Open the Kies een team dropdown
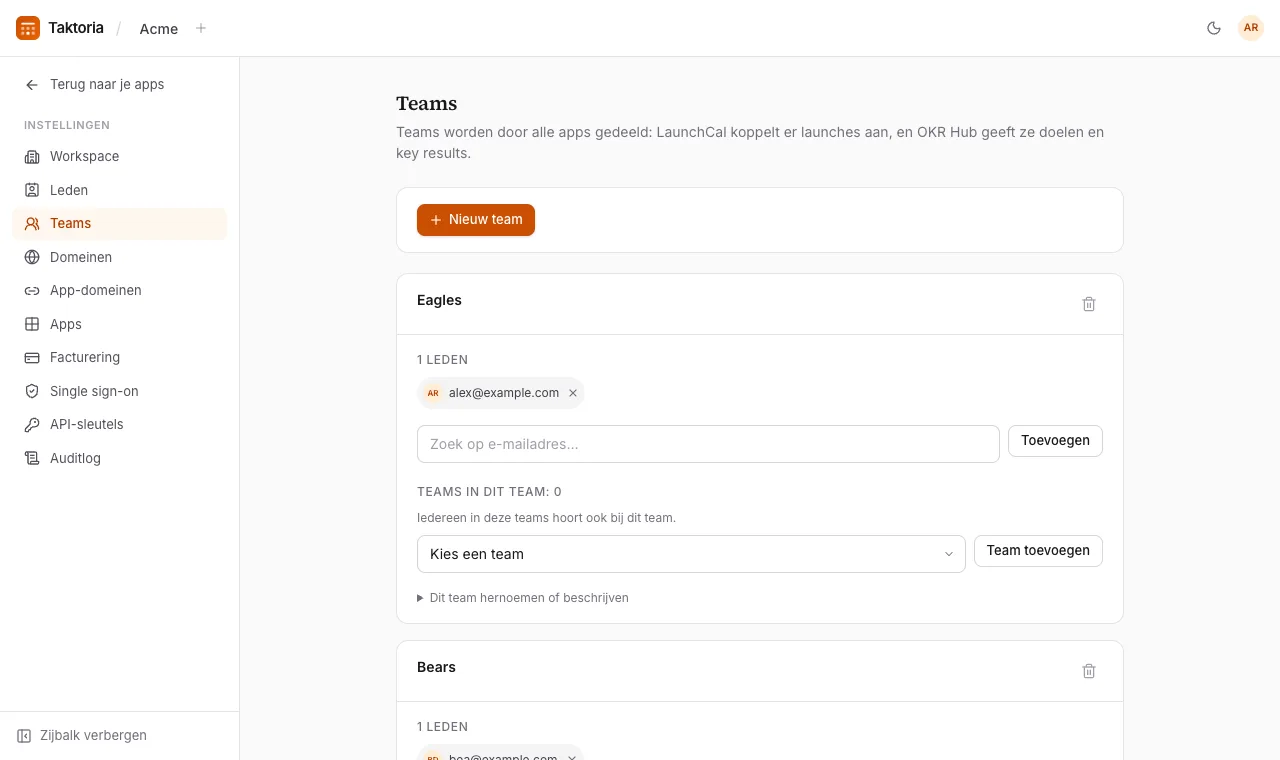Viewport: 1280px width, 760px height. click(691, 554)
